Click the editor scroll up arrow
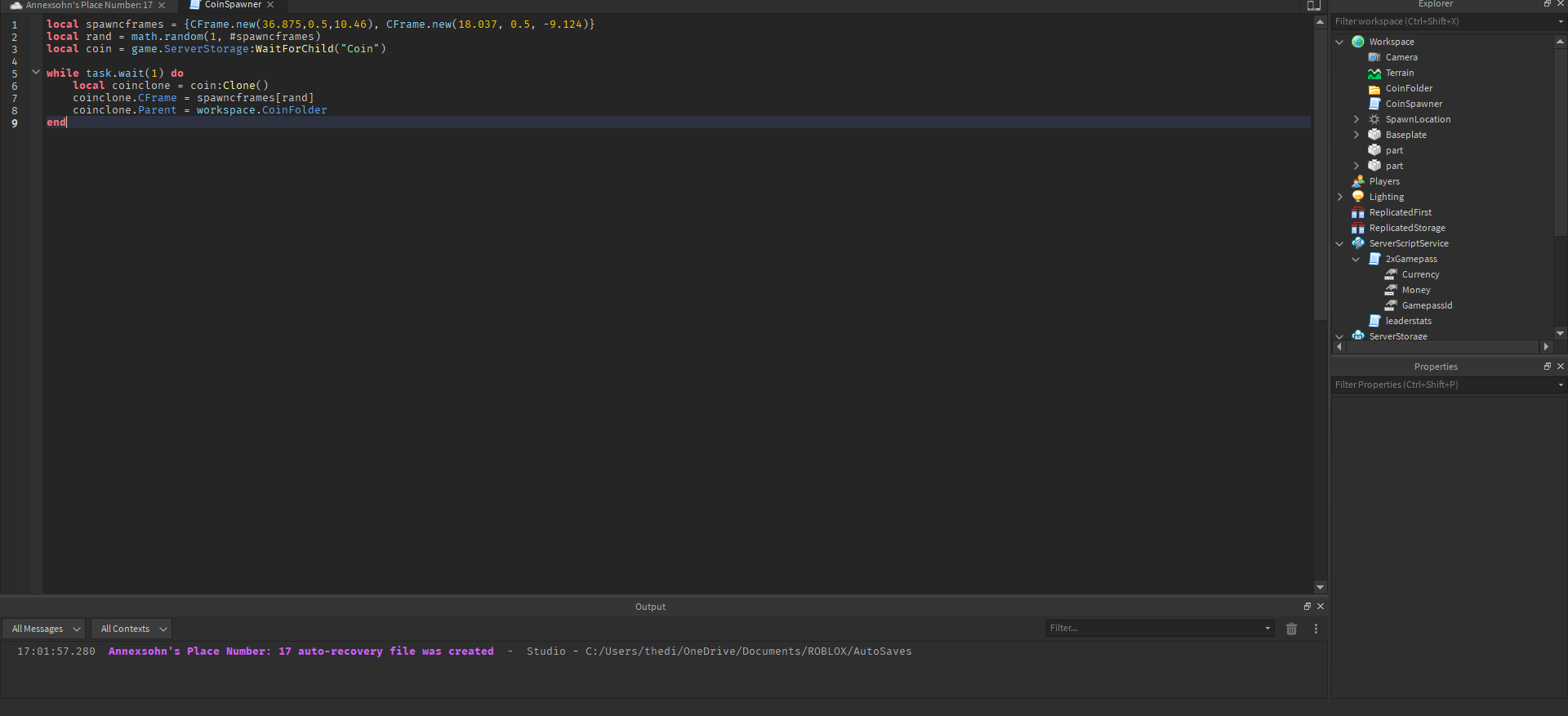Screen dimensions: 1568x716 tap(1320, 22)
